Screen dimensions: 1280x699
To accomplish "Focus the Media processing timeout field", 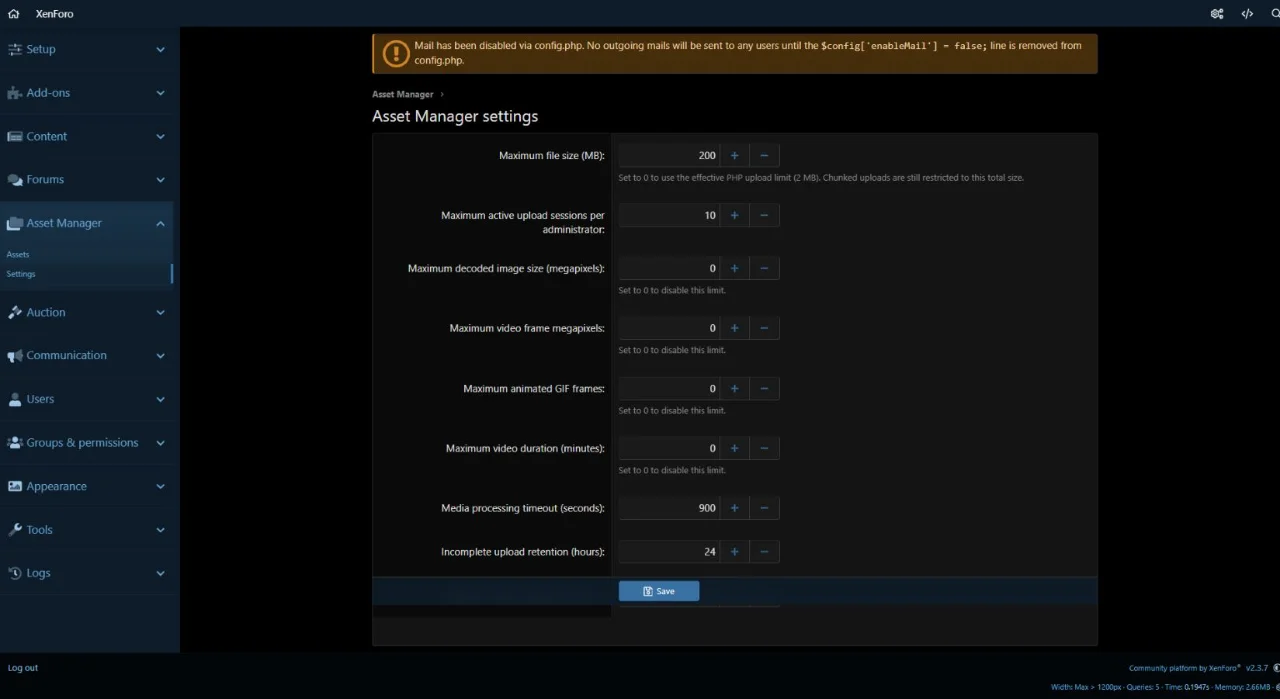I will coord(669,508).
